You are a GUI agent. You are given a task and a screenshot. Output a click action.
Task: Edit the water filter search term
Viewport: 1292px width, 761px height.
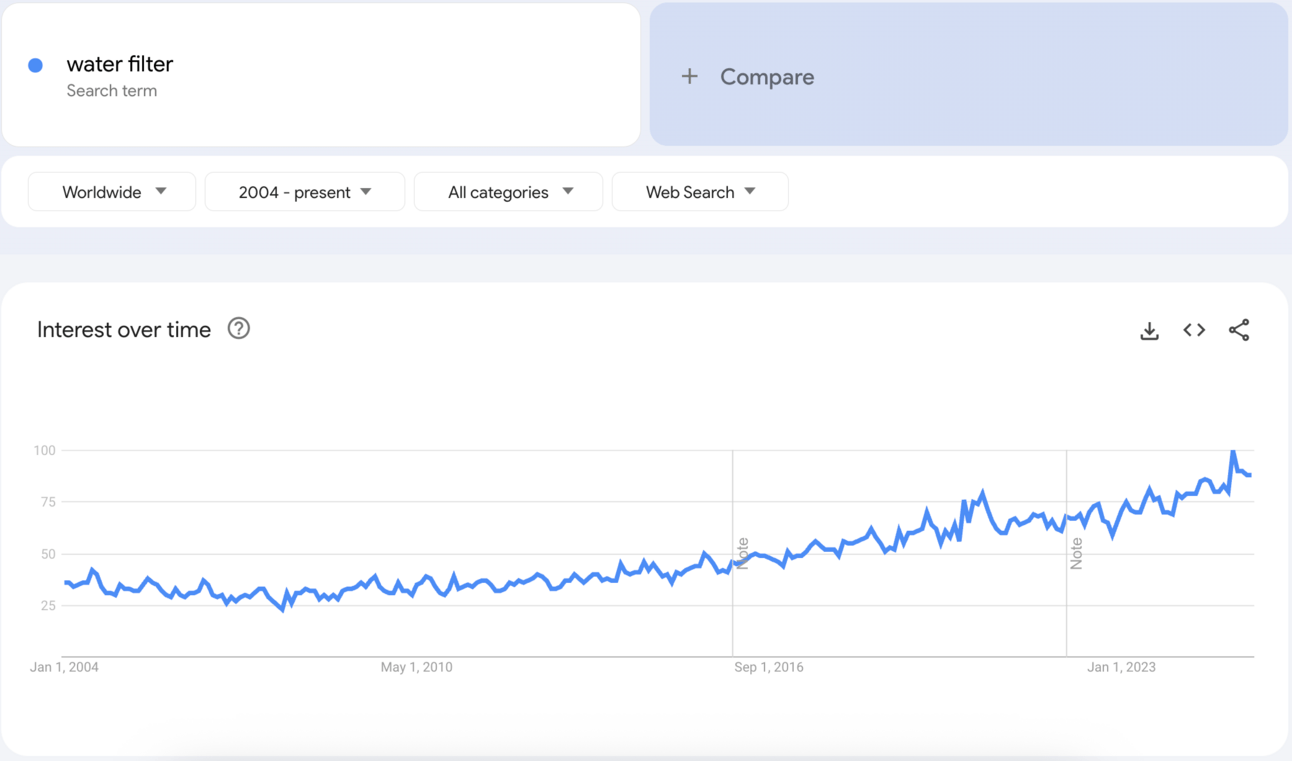coord(120,64)
